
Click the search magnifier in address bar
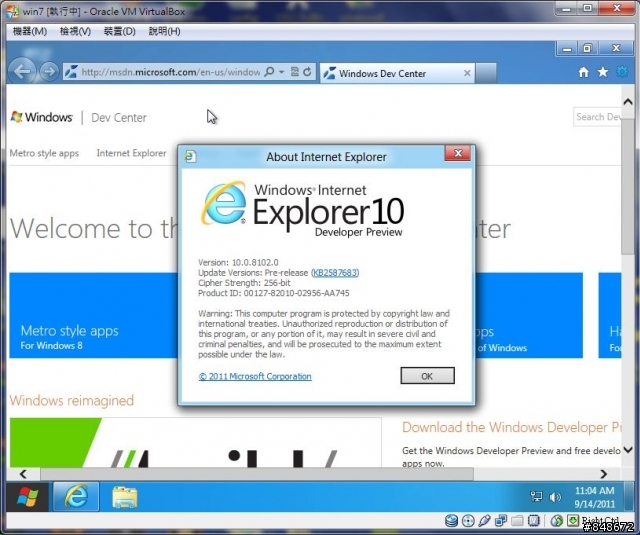pyautogui.click(x=269, y=72)
